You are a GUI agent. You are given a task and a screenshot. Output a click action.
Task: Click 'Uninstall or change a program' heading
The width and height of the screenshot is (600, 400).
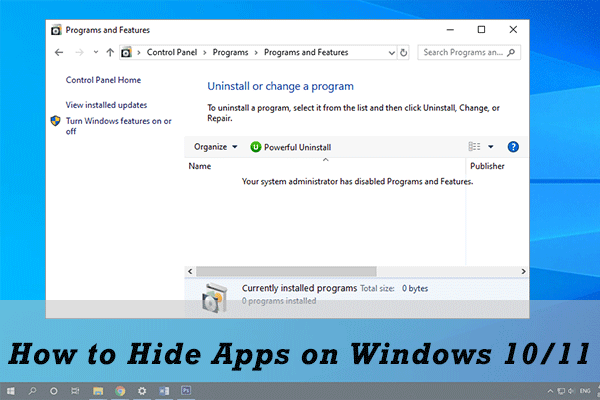click(280, 86)
